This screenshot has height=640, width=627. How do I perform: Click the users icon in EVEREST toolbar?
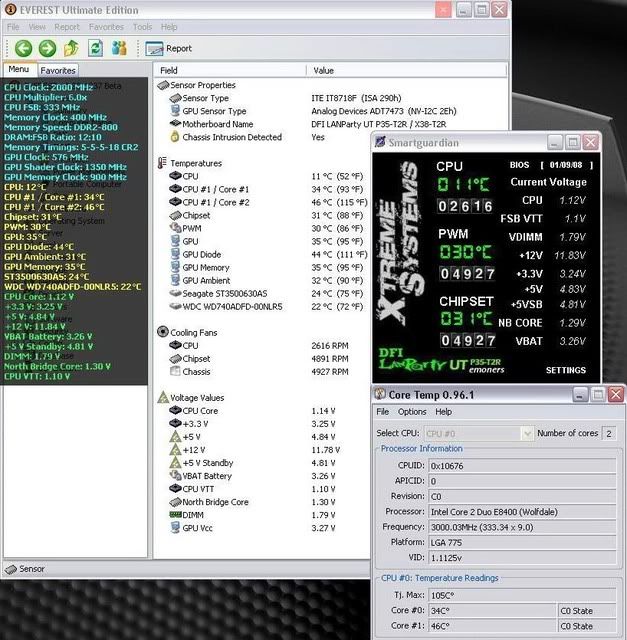[119, 48]
